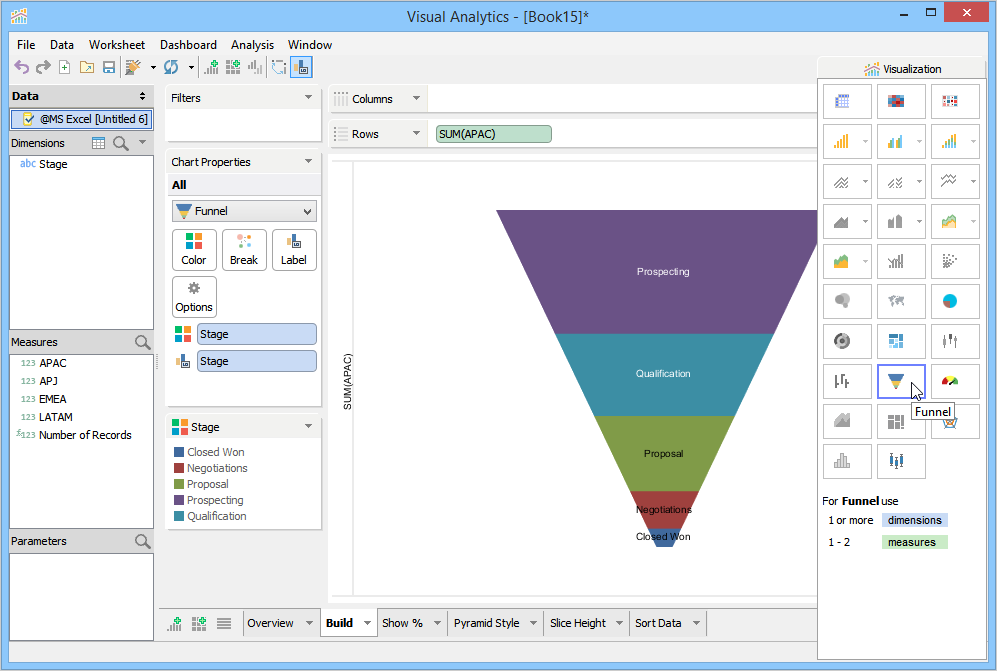Click the table view icon in Dimensions header
This screenshot has height=671, width=997.
[98, 143]
